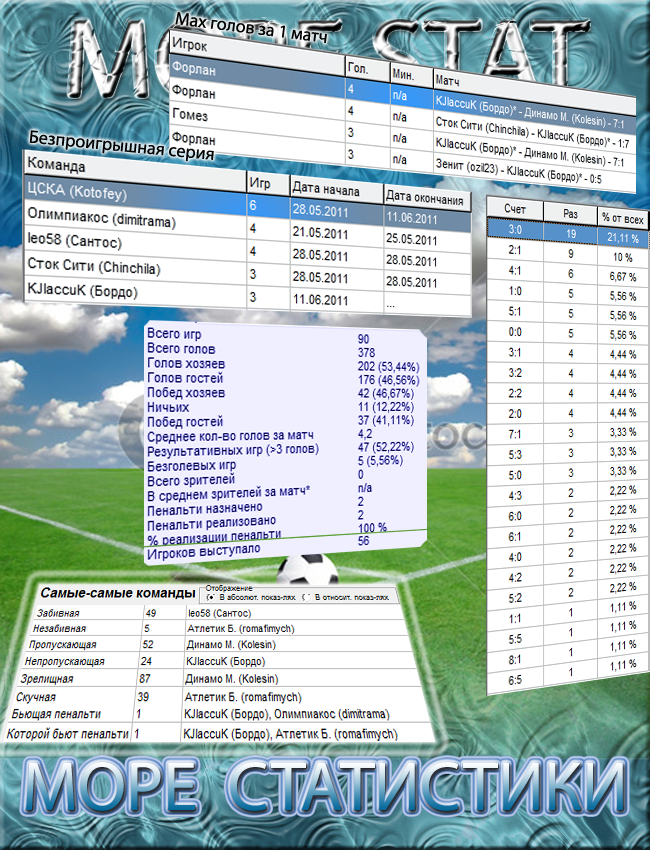Screen dimensions: 650x850
Task: Select the 7:1 score row
Action: coord(567,434)
